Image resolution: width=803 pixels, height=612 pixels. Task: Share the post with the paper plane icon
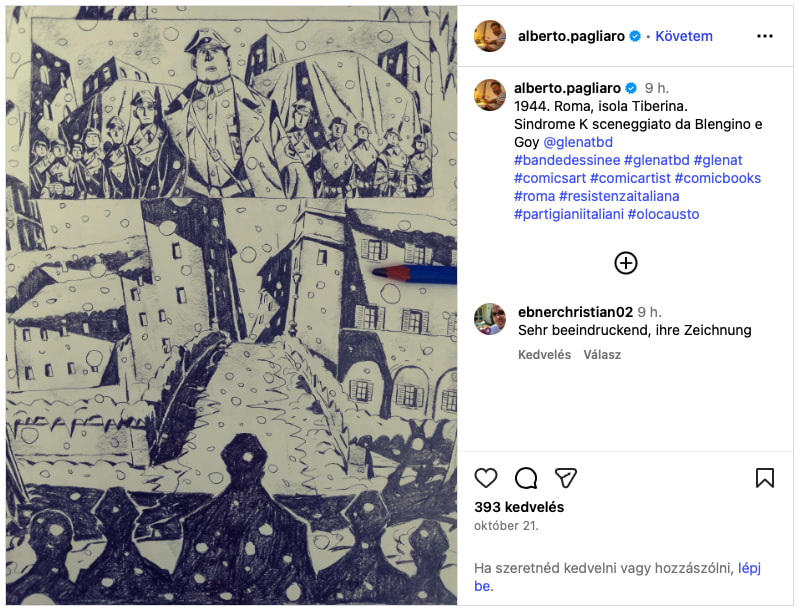pyautogui.click(x=566, y=478)
